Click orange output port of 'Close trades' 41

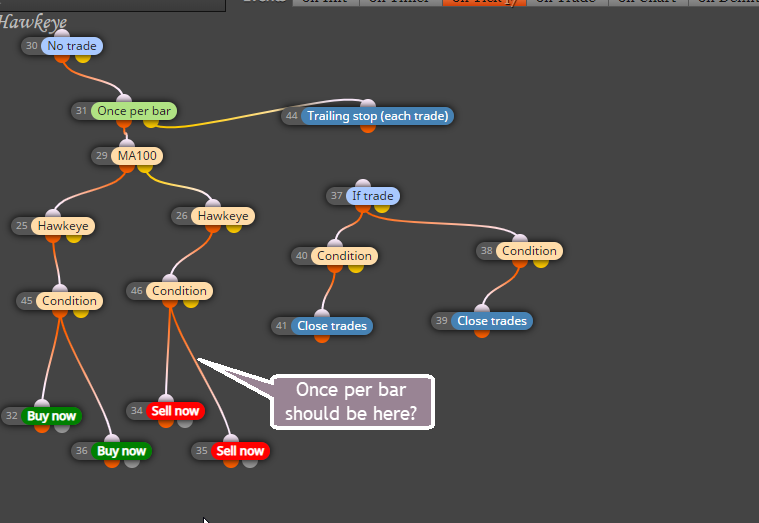pyautogui.click(x=322, y=338)
